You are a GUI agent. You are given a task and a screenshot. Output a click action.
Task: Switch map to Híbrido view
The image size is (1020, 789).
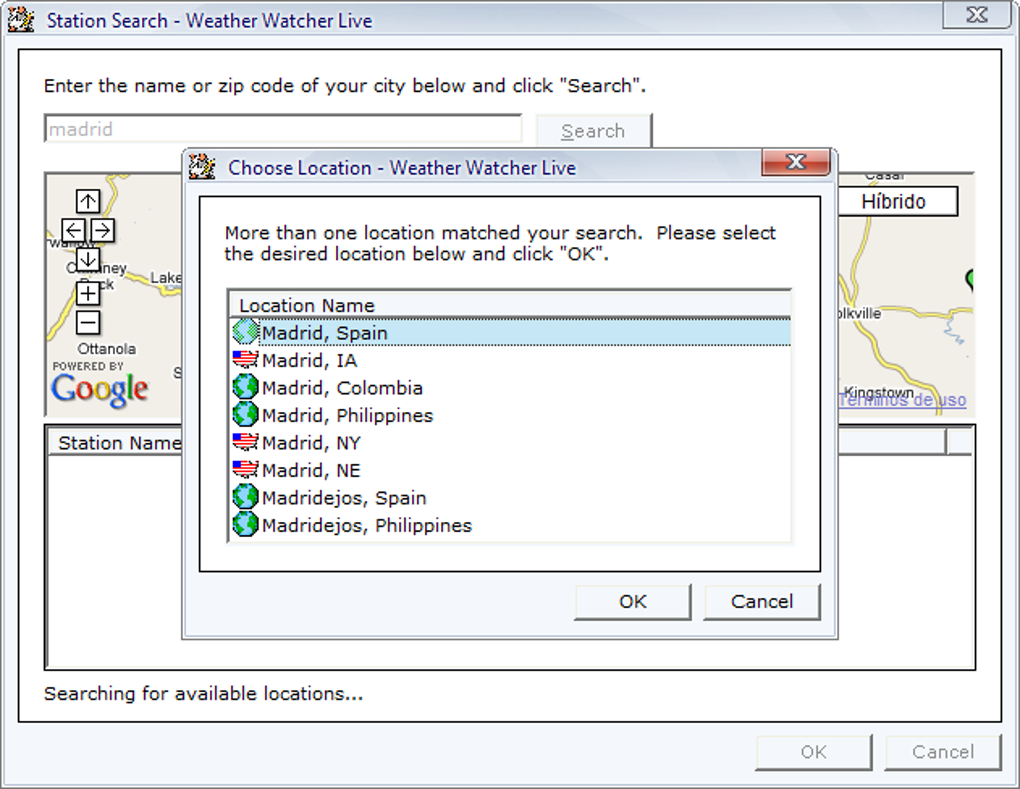tap(894, 202)
